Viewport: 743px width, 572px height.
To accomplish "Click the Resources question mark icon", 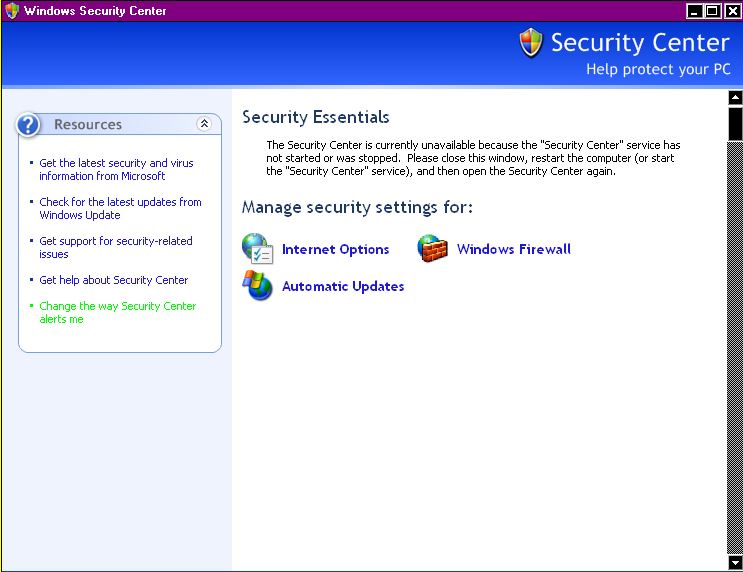I will tap(28, 125).
